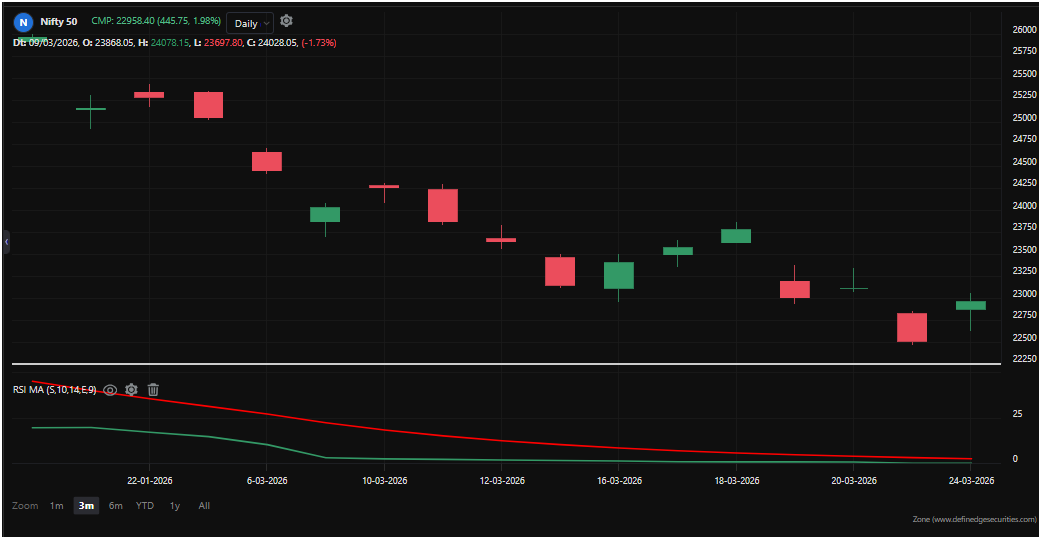Select the All zoom range
Screen dimensions: 1041x539
tap(204, 506)
